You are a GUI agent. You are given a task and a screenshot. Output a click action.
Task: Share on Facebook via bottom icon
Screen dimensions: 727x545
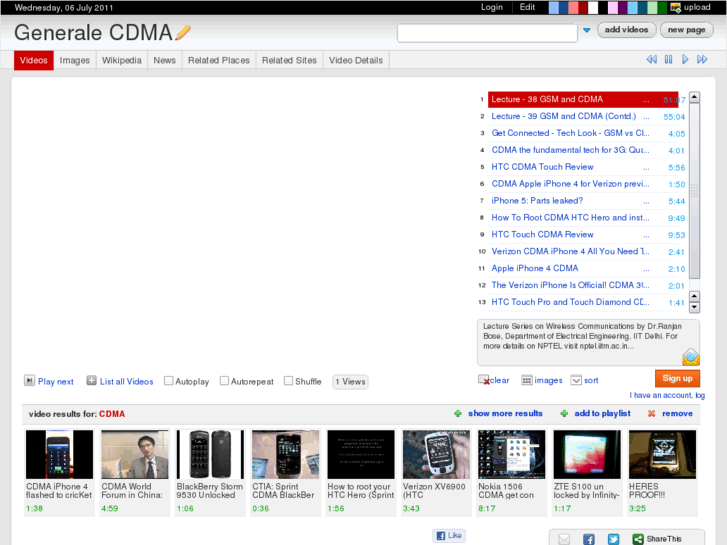coord(588,539)
